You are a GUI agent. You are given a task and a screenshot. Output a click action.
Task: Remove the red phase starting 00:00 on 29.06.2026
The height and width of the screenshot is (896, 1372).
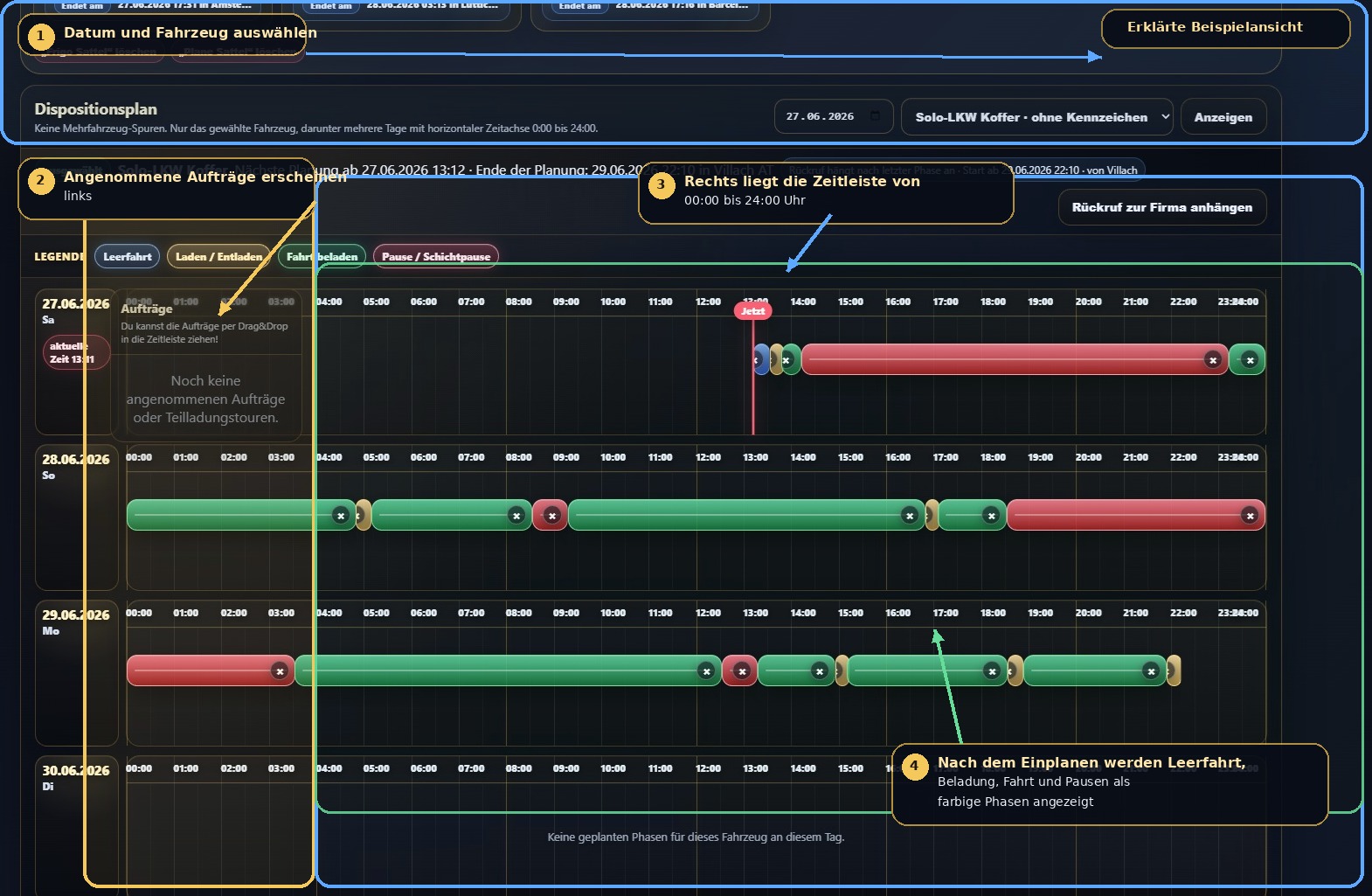(280, 671)
